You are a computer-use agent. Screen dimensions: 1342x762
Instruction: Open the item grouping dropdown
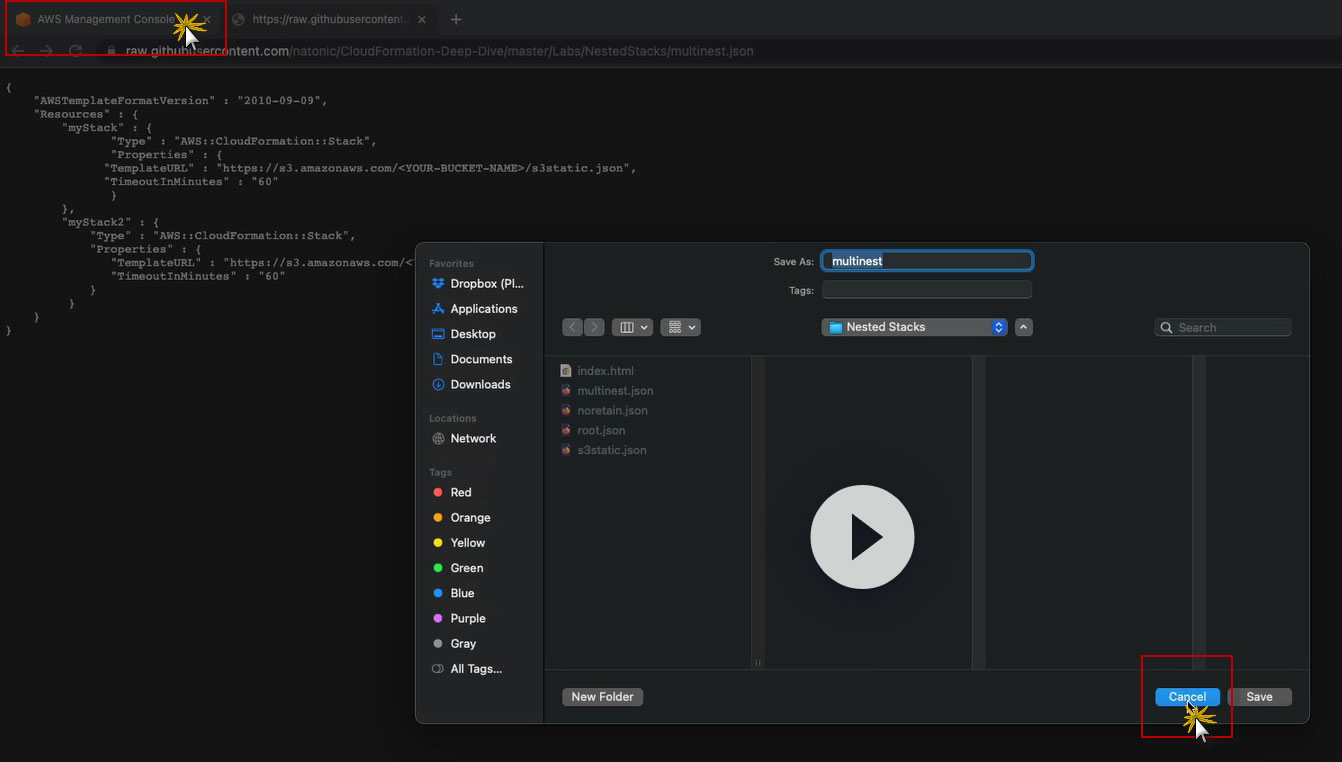click(x=680, y=327)
